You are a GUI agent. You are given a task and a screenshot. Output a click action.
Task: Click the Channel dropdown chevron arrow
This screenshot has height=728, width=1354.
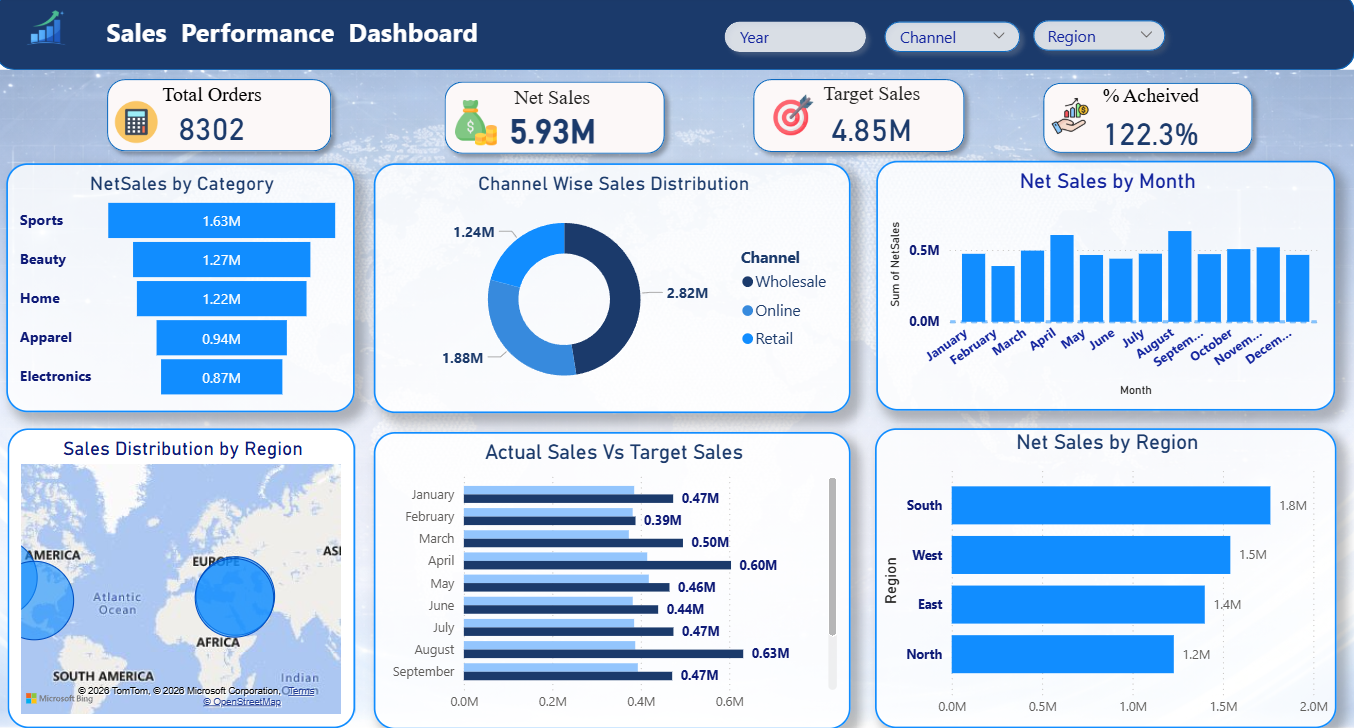click(999, 36)
